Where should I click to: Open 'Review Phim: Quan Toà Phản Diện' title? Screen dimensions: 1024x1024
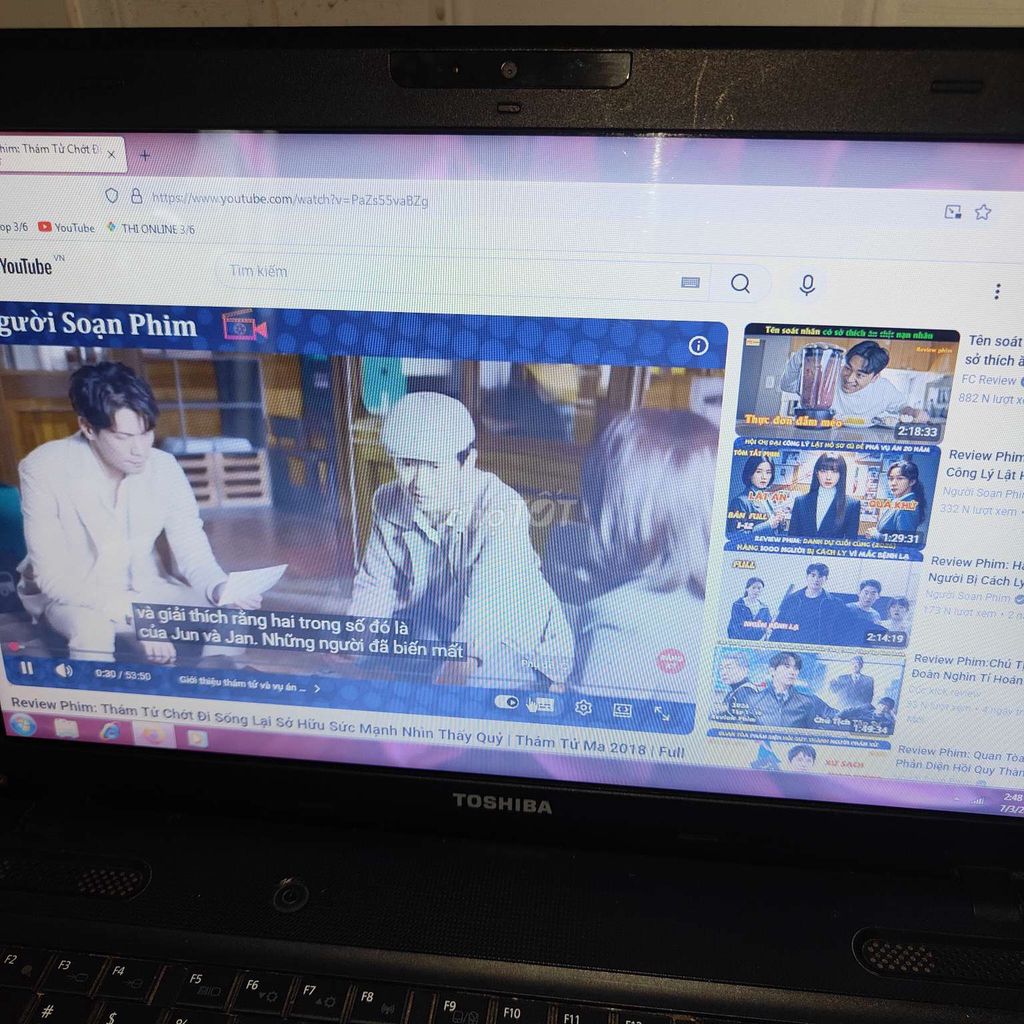coord(960,761)
